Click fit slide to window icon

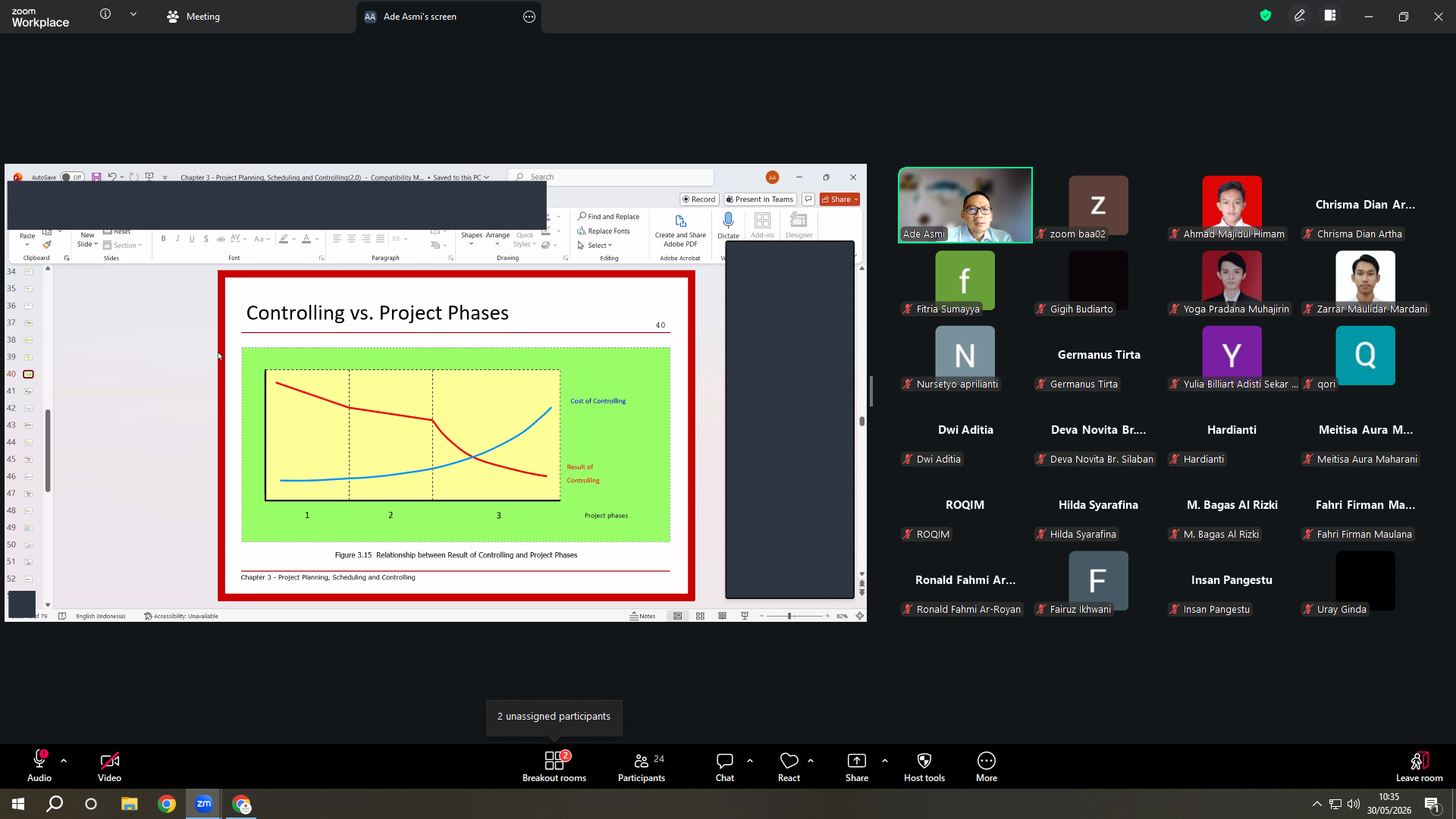tap(860, 616)
